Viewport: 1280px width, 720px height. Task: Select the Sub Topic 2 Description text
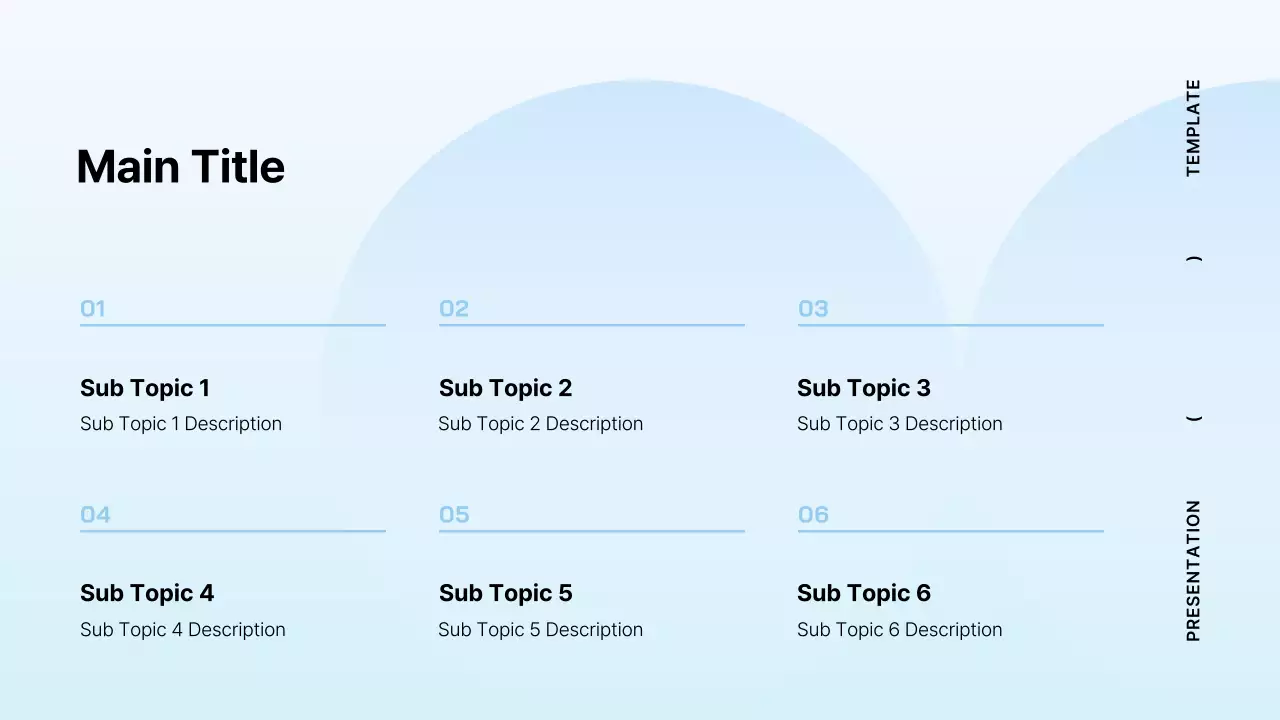tap(540, 424)
